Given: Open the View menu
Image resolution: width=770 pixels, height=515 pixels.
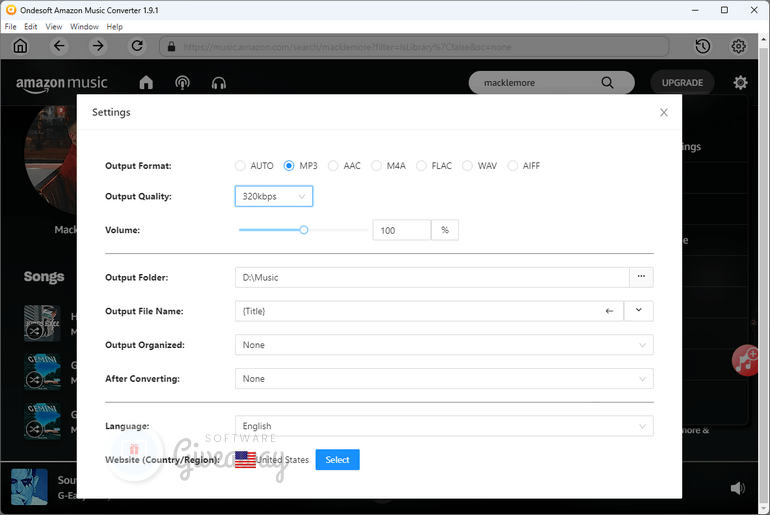Looking at the screenshot, I should [x=54, y=27].
